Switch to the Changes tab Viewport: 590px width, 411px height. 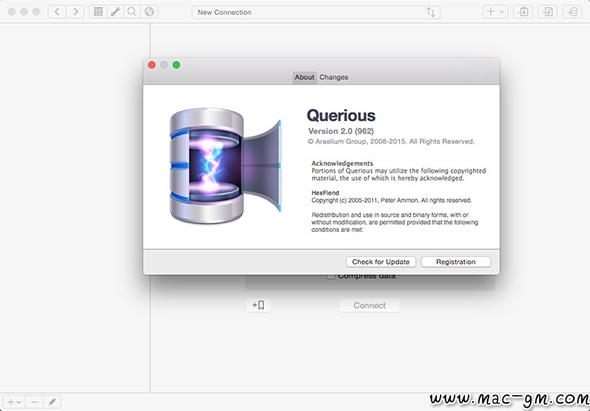point(334,77)
